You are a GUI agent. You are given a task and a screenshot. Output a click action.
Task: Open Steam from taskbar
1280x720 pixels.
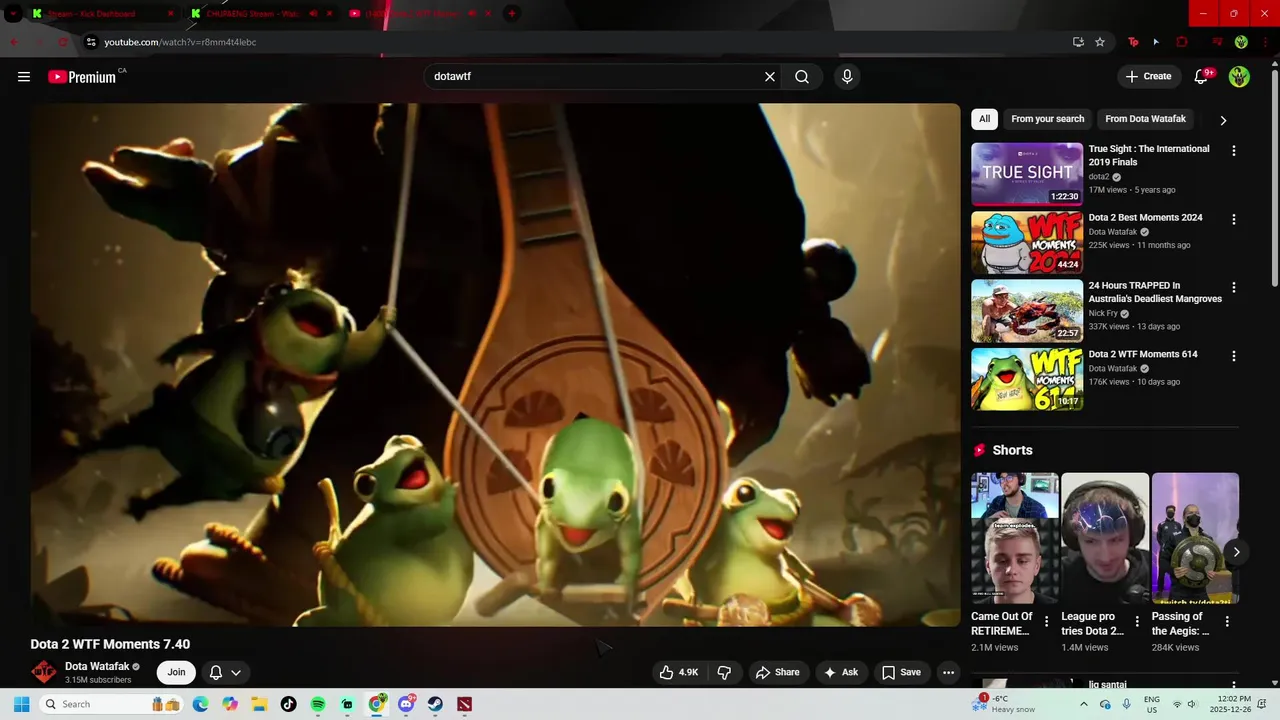click(x=435, y=704)
